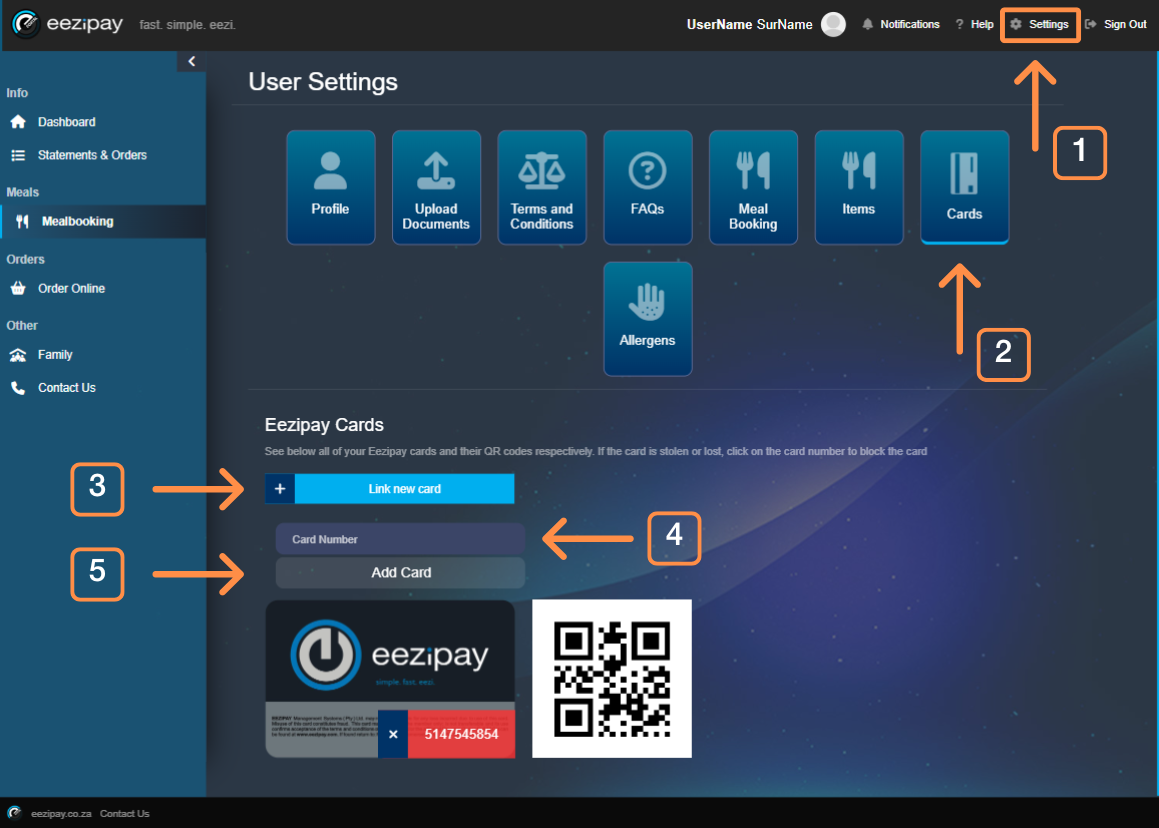Click the eezipay logo in header

point(67,24)
